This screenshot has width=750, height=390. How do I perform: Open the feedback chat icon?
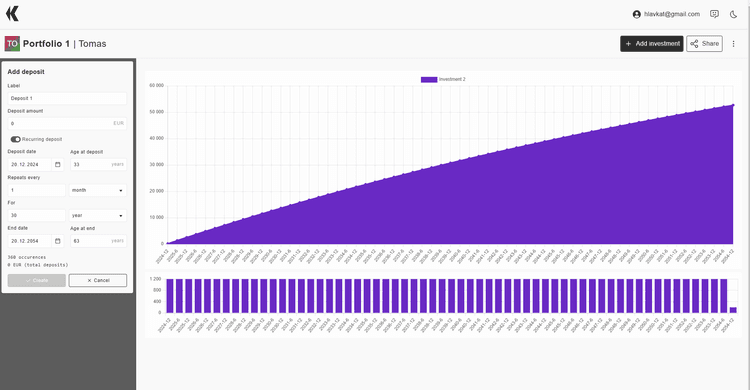point(714,14)
